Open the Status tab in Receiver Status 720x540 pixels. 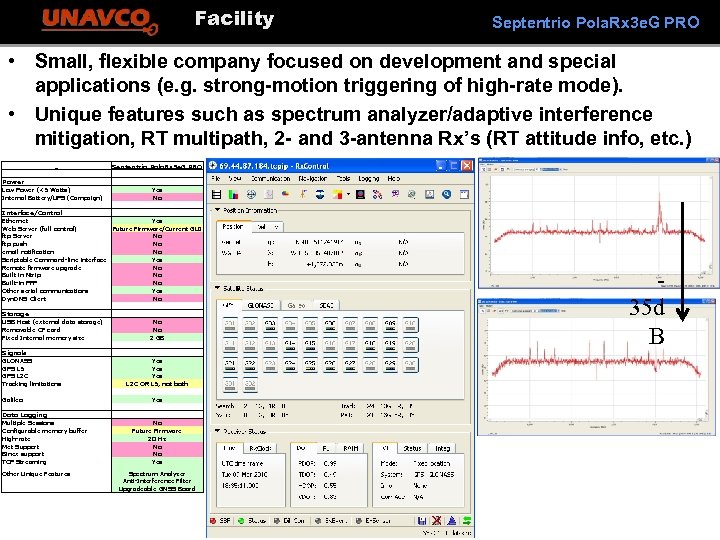(412, 448)
